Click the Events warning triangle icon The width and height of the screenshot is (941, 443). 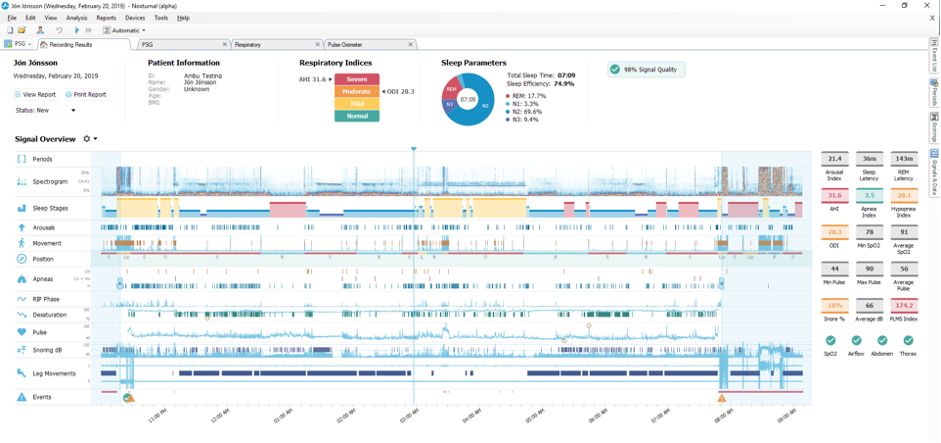(x=21, y=397)
